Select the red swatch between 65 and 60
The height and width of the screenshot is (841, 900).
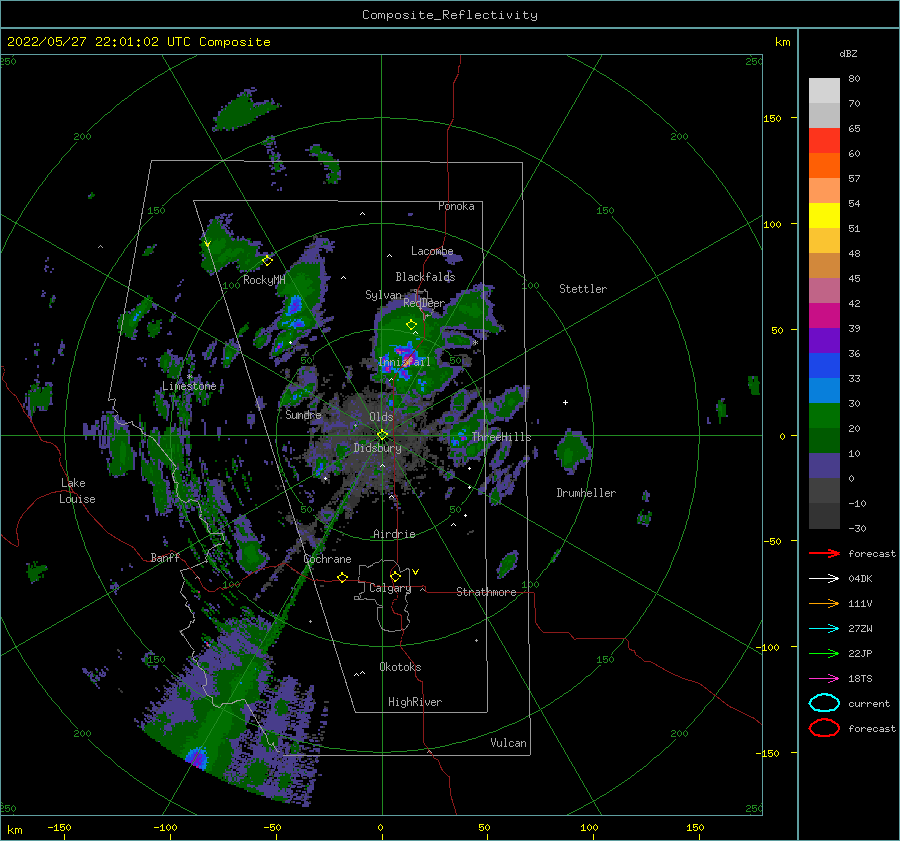pyautogui.click(x=824, y=140)
